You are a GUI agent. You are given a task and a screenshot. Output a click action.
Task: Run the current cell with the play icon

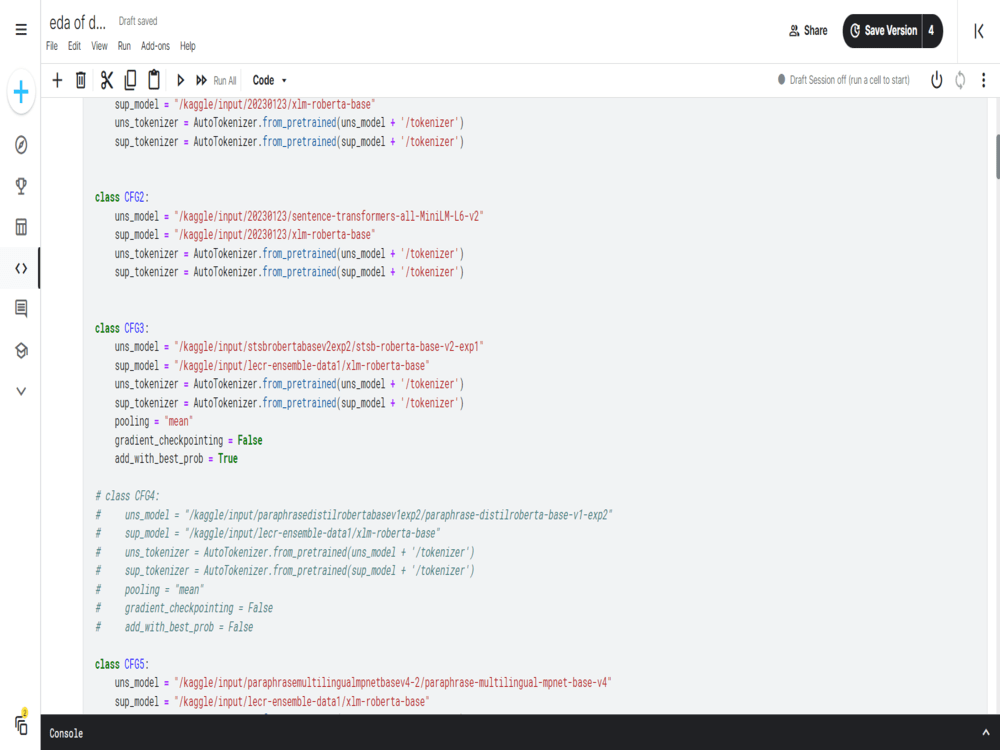pos(180,80)
